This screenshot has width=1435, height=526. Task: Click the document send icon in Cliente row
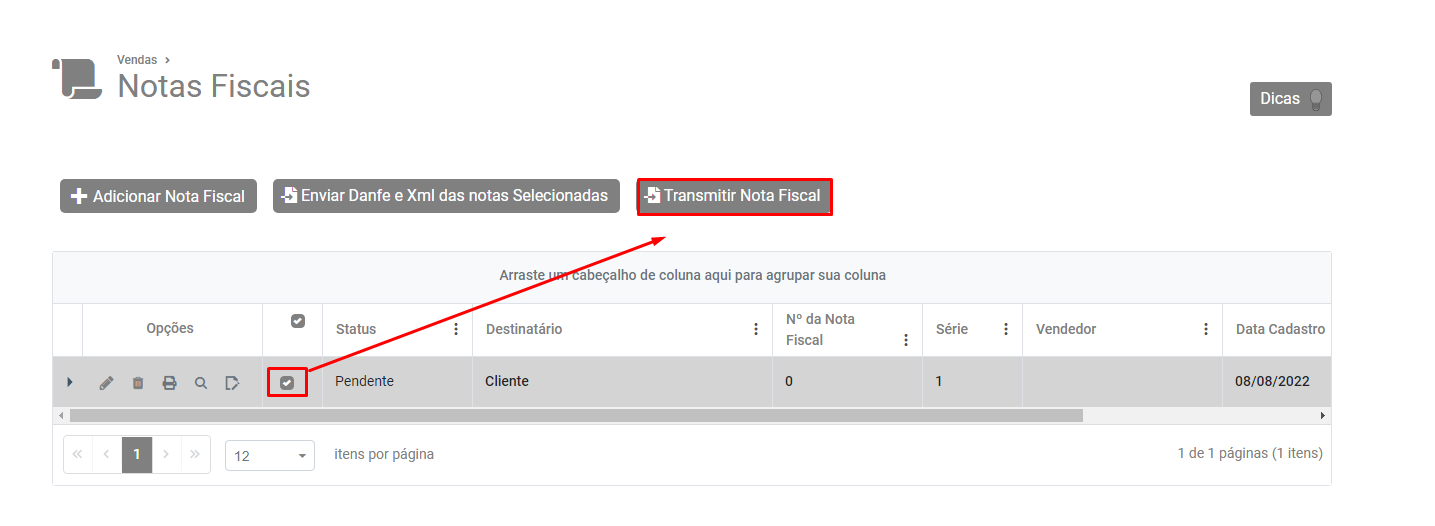pyautogui.click(x=232, y=383)
